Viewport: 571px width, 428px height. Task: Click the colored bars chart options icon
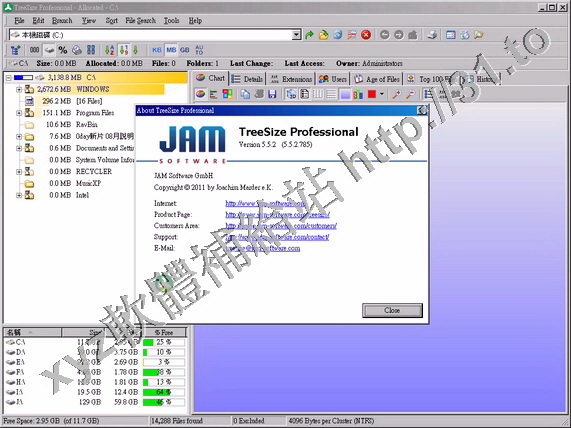point(358,94)
